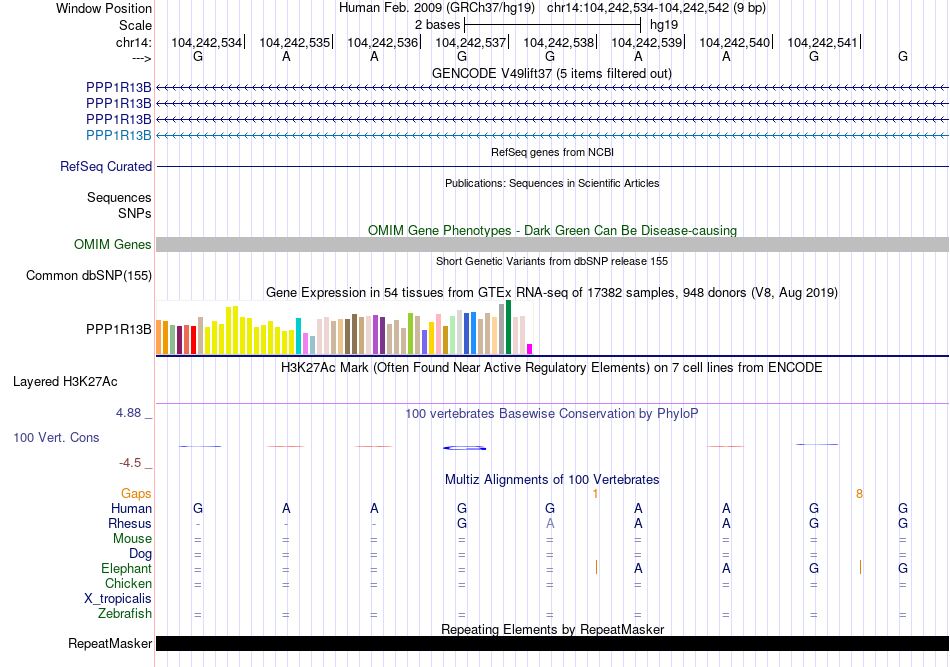The width and height of the screenshot is (950, 667).
Task: Click the 2 bases scale bar
Action: tap(552, 23)
